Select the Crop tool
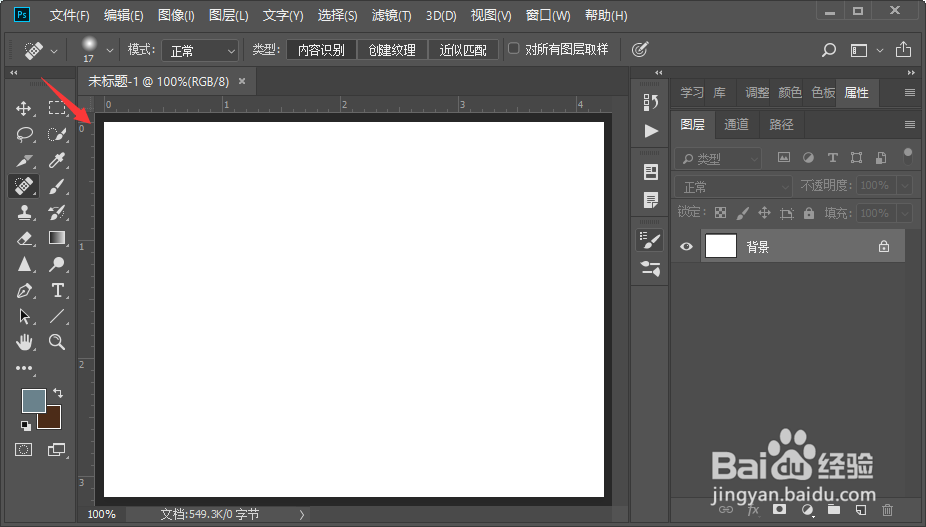 pyautogui.click(x=24, y=160)
